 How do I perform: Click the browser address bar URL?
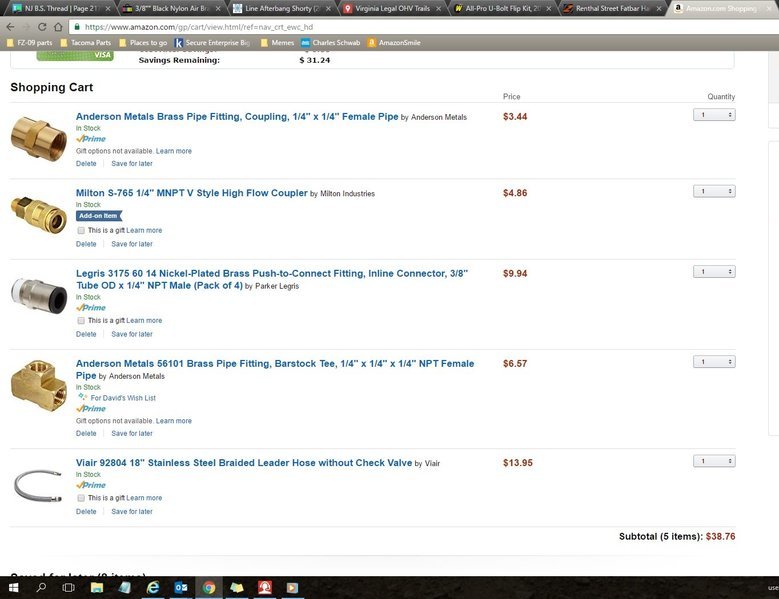199,27
